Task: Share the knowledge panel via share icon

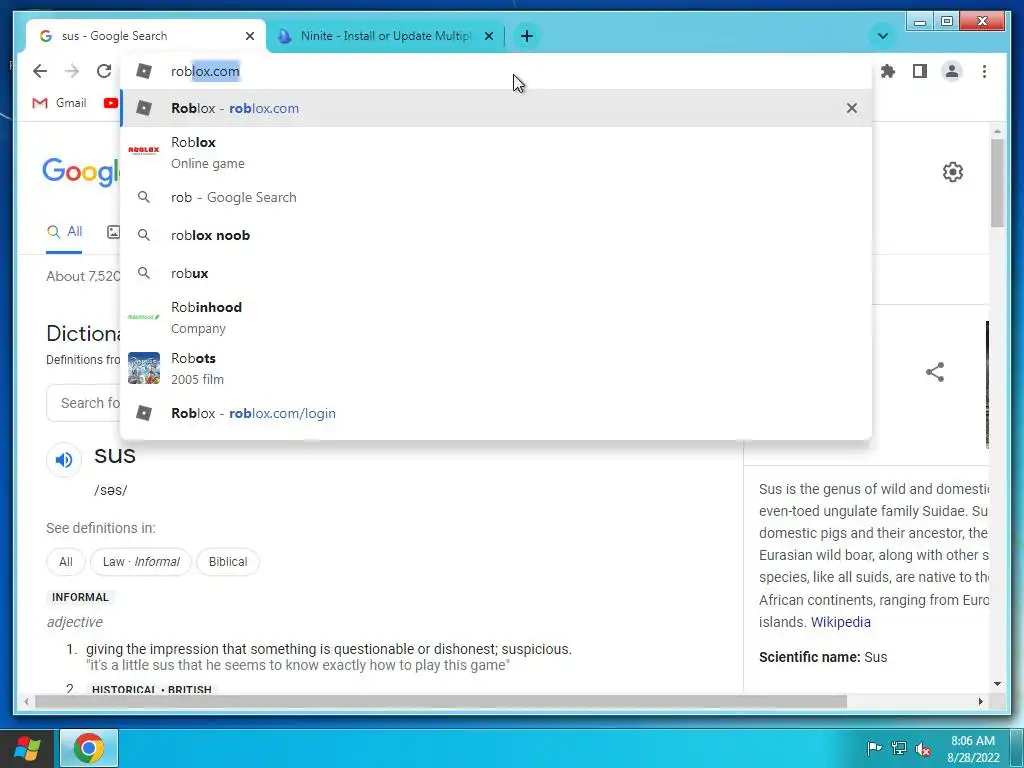Action: pos(935,372)
